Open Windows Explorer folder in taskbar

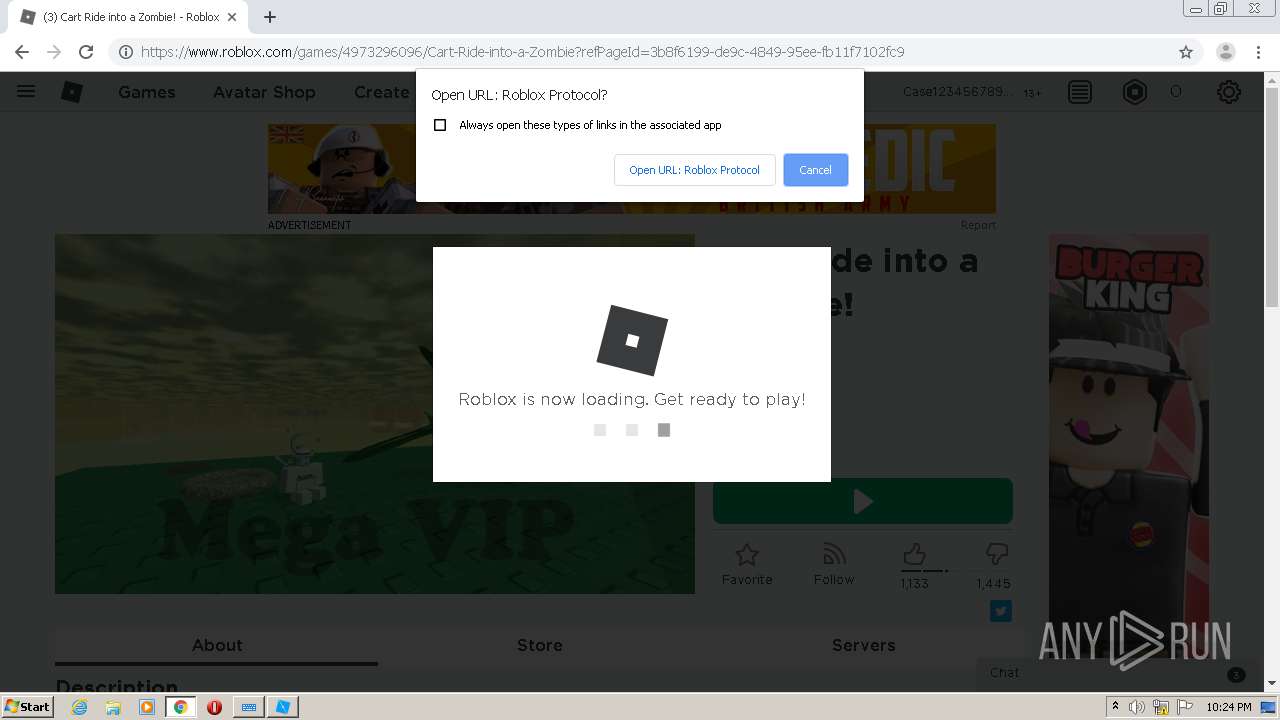click(x=113, y=707)
